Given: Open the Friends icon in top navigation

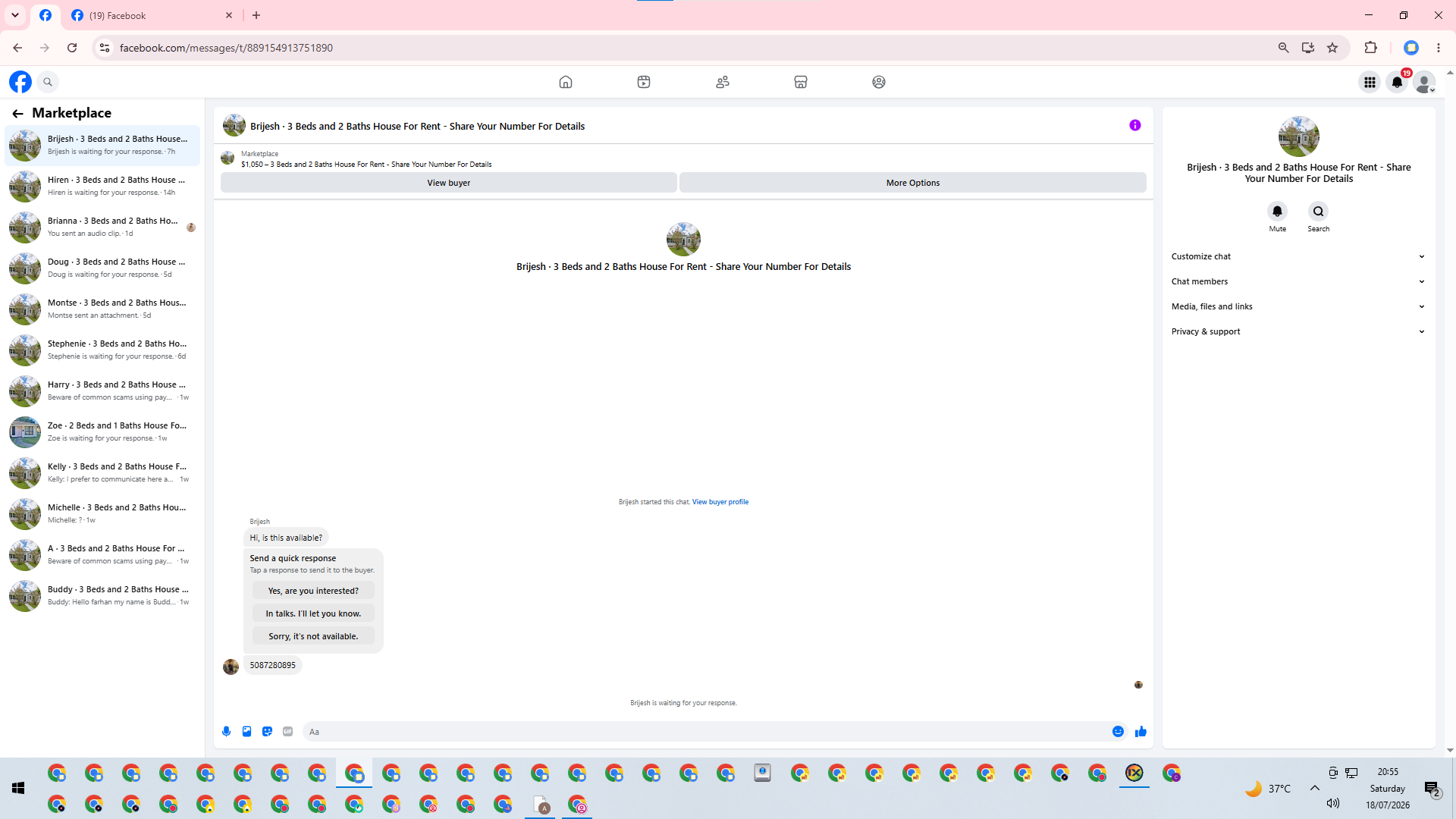Looking at the screenshot, I should tap(723, 82).
